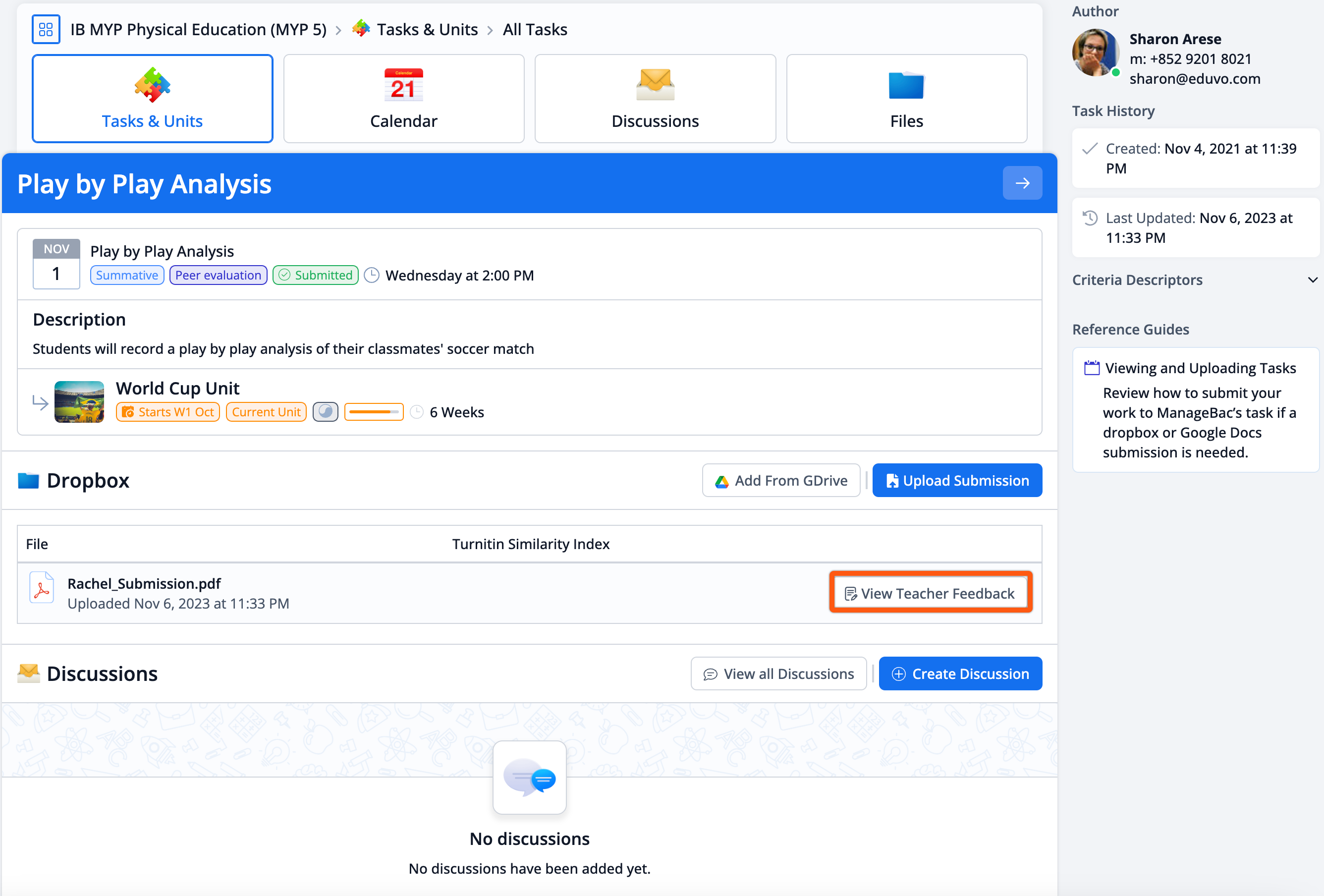This screenshot has width=1324, height=896.
Task: Click Upload Submission button
Action: click(x=957, y=480)
